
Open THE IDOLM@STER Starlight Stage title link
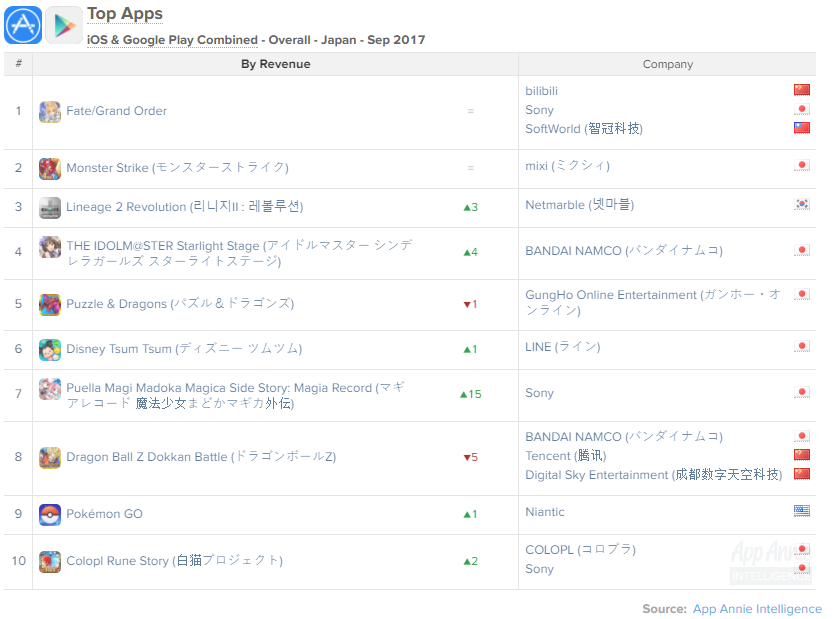click(239, 253)
